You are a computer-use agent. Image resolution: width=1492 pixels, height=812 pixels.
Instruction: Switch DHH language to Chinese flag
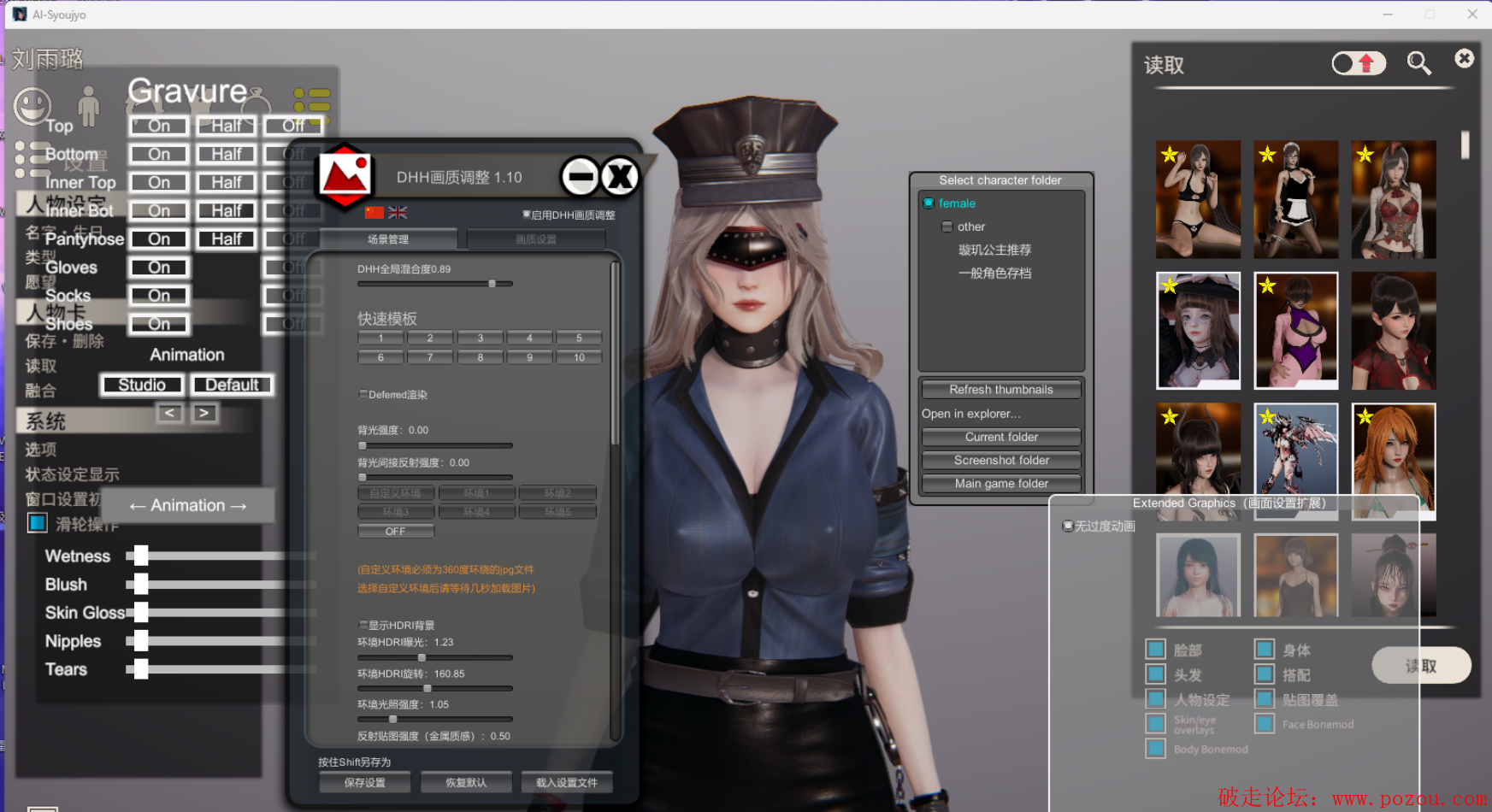374,212
